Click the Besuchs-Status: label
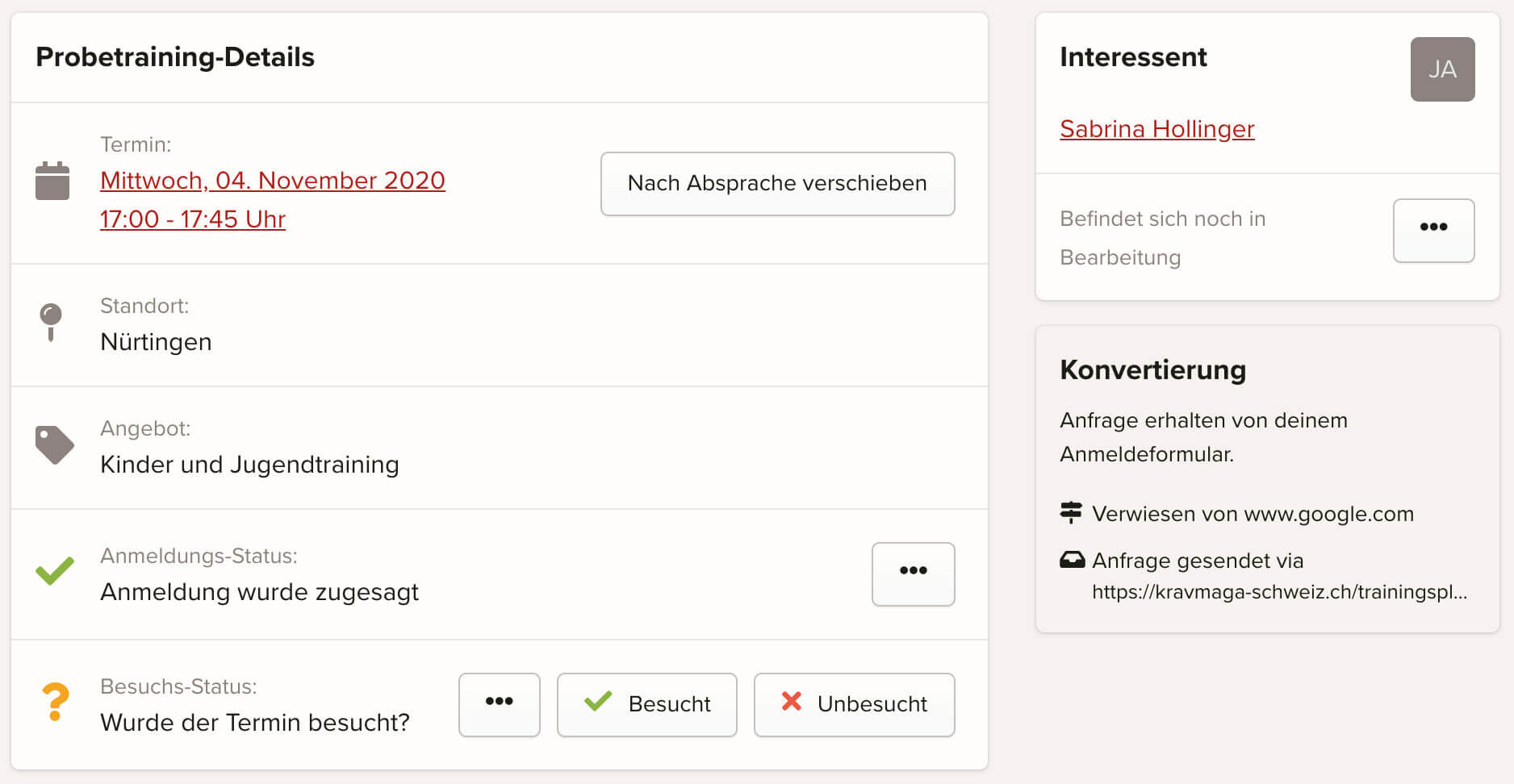Screen dimensions: 1514x784 (178, 687)
